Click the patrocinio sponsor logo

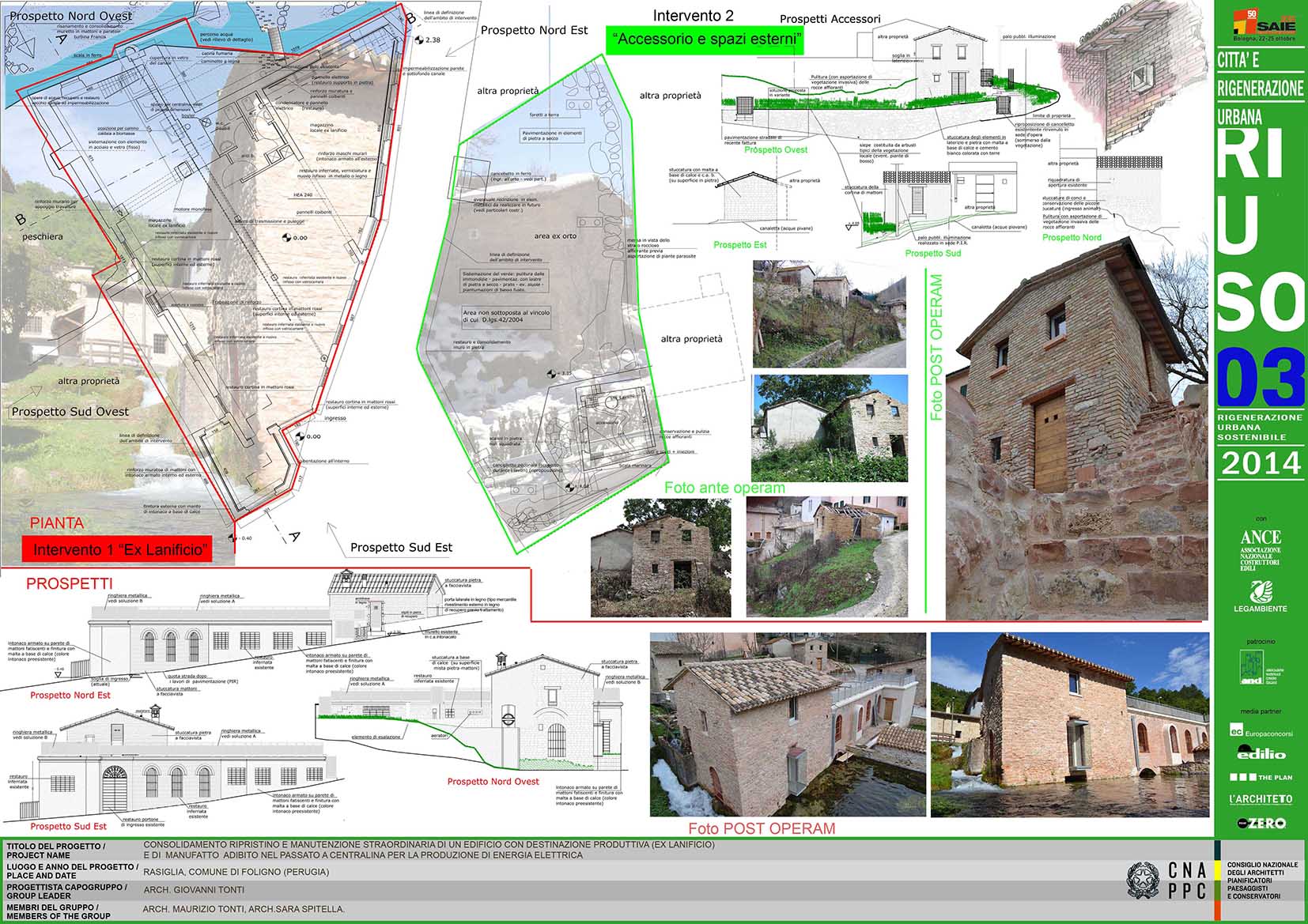click(x=1260, y=668)
